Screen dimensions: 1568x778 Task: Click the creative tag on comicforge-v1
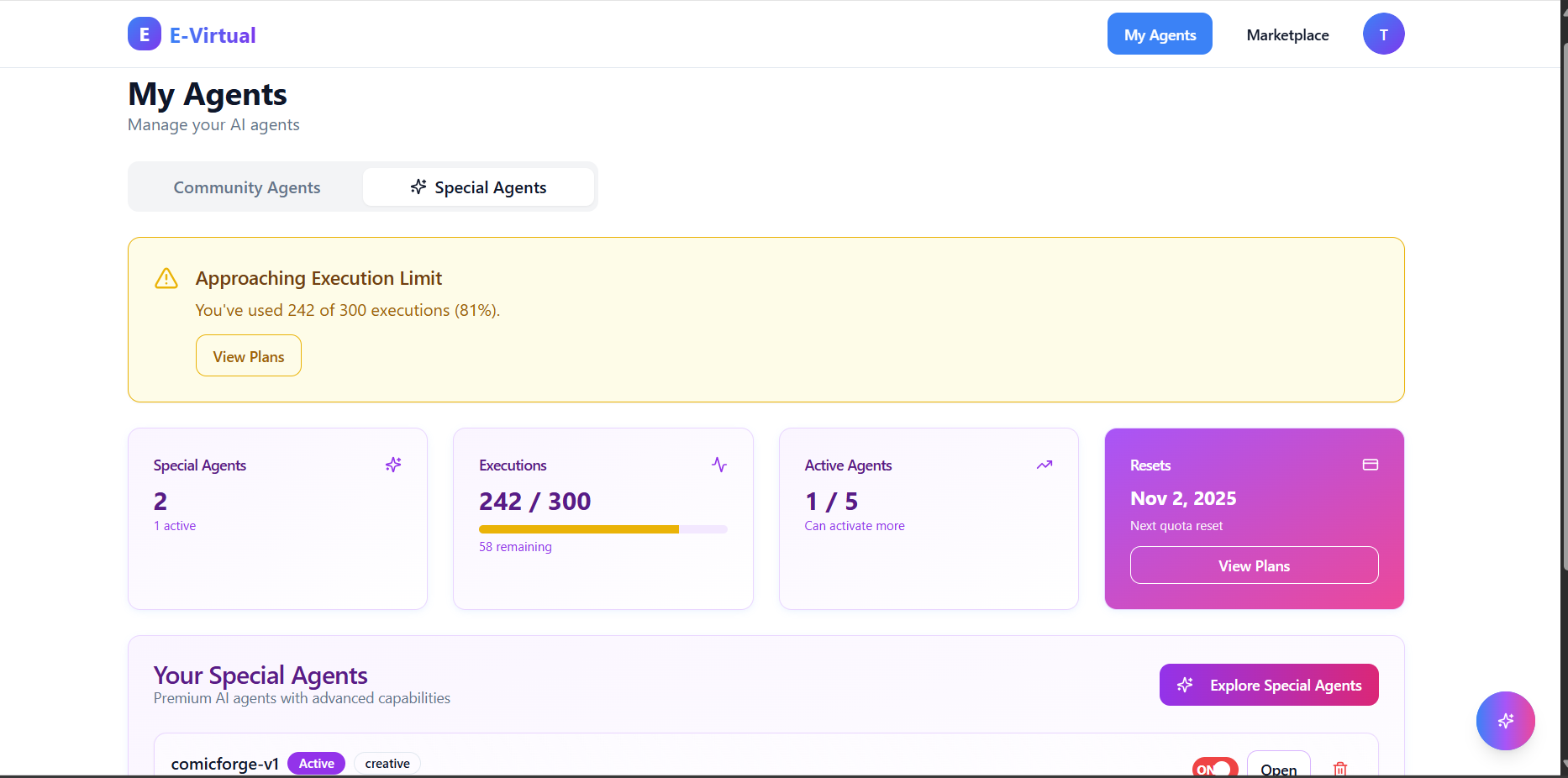point(387,763)
